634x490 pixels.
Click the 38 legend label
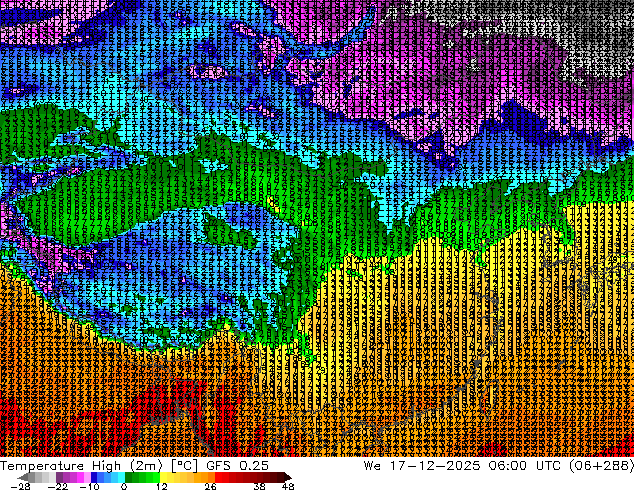(x=260, y=486)
